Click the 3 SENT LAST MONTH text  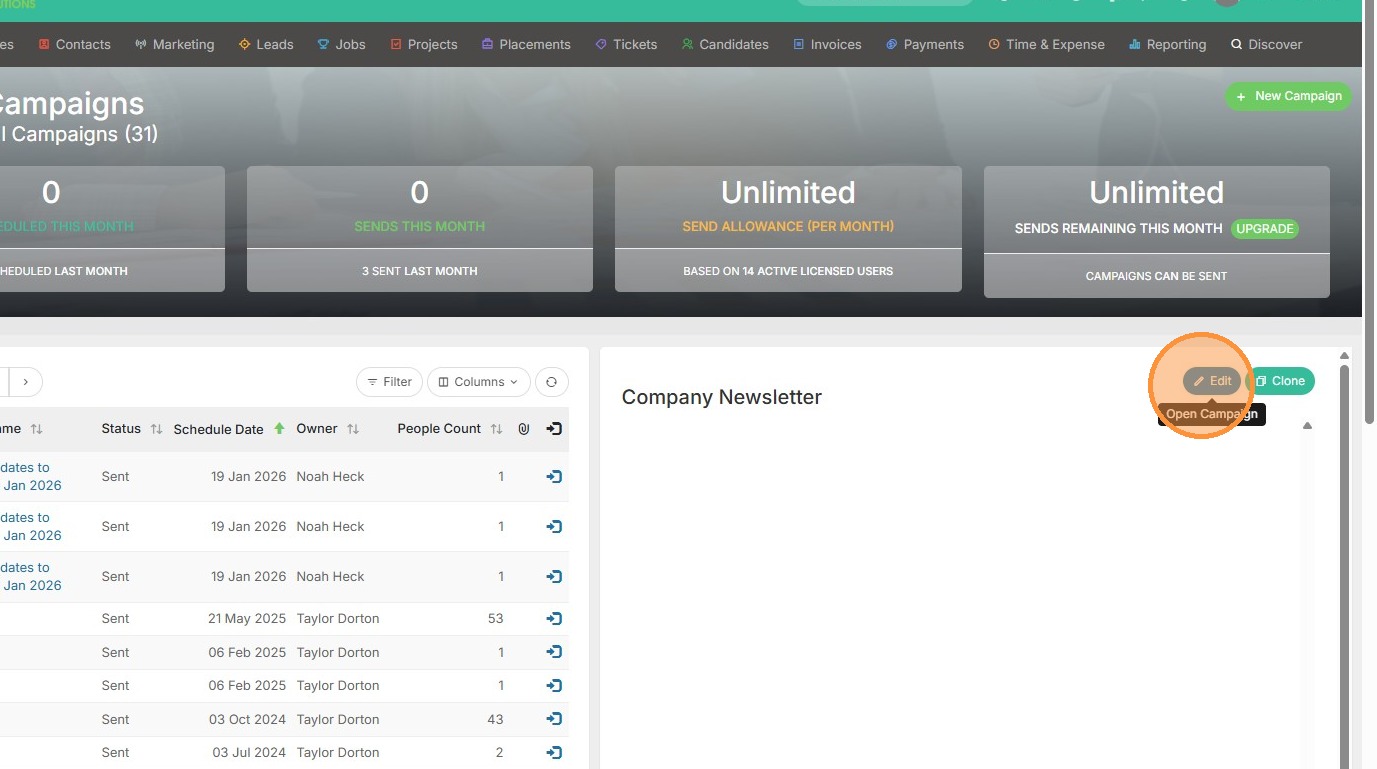(420, 271)
